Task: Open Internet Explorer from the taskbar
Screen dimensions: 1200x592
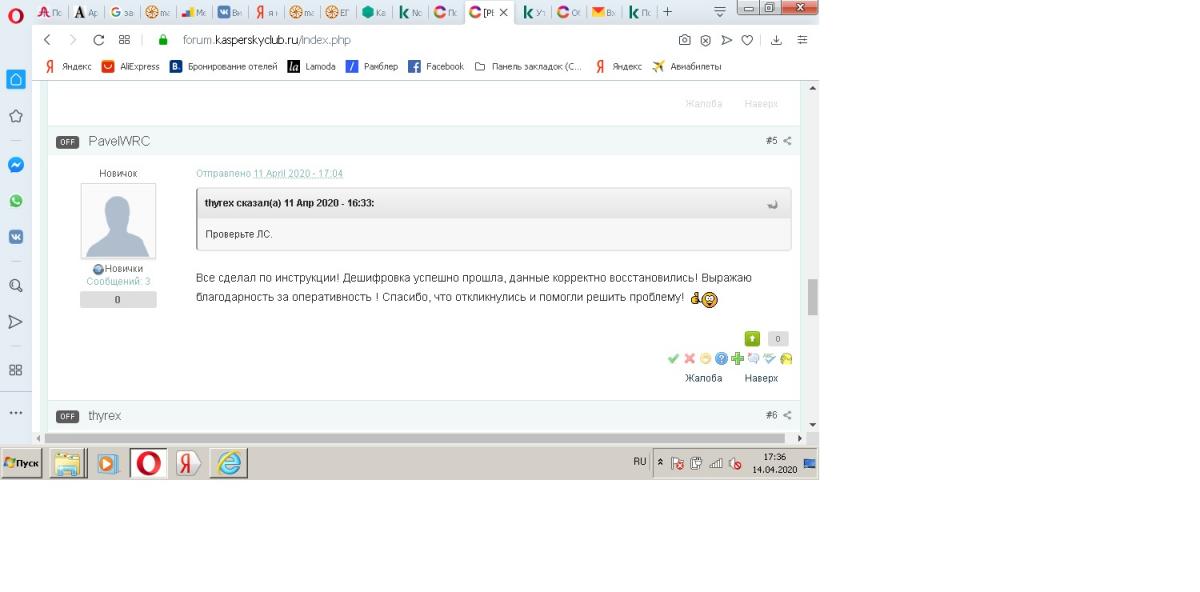Action: tap(229, 463)
